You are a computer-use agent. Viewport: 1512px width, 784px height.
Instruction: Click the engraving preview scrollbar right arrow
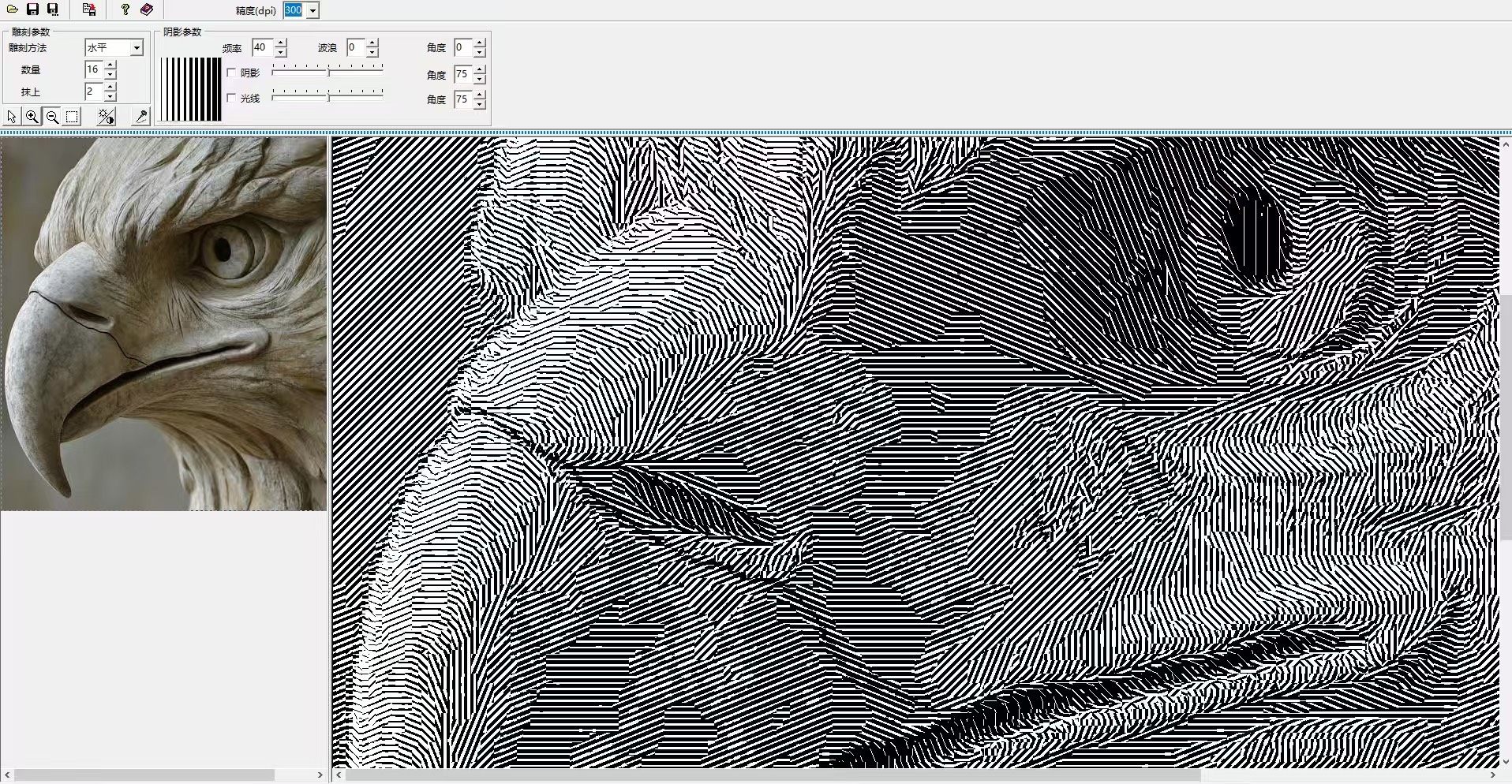tap(1492, 775)
